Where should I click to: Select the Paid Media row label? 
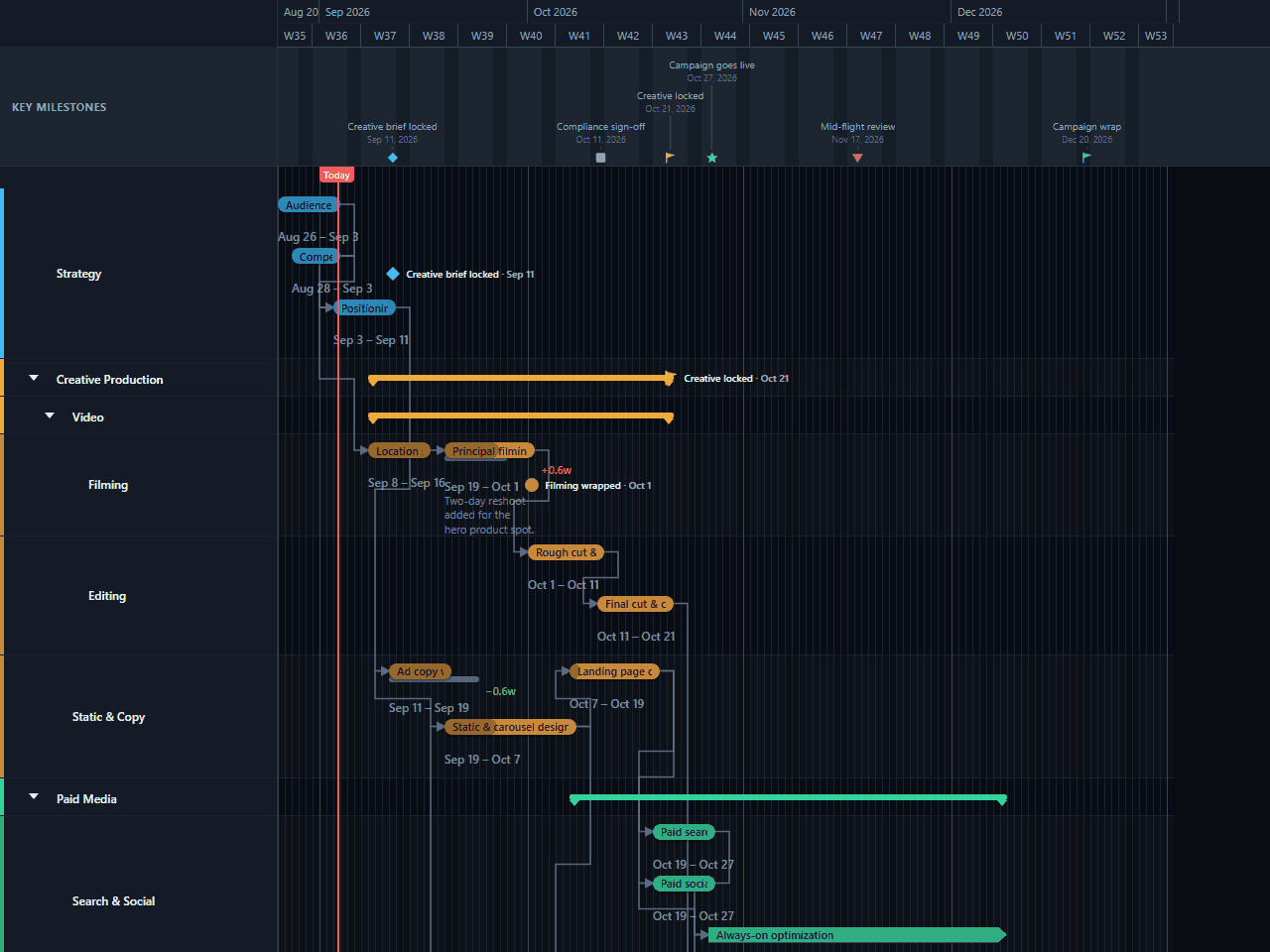[86, 798]
